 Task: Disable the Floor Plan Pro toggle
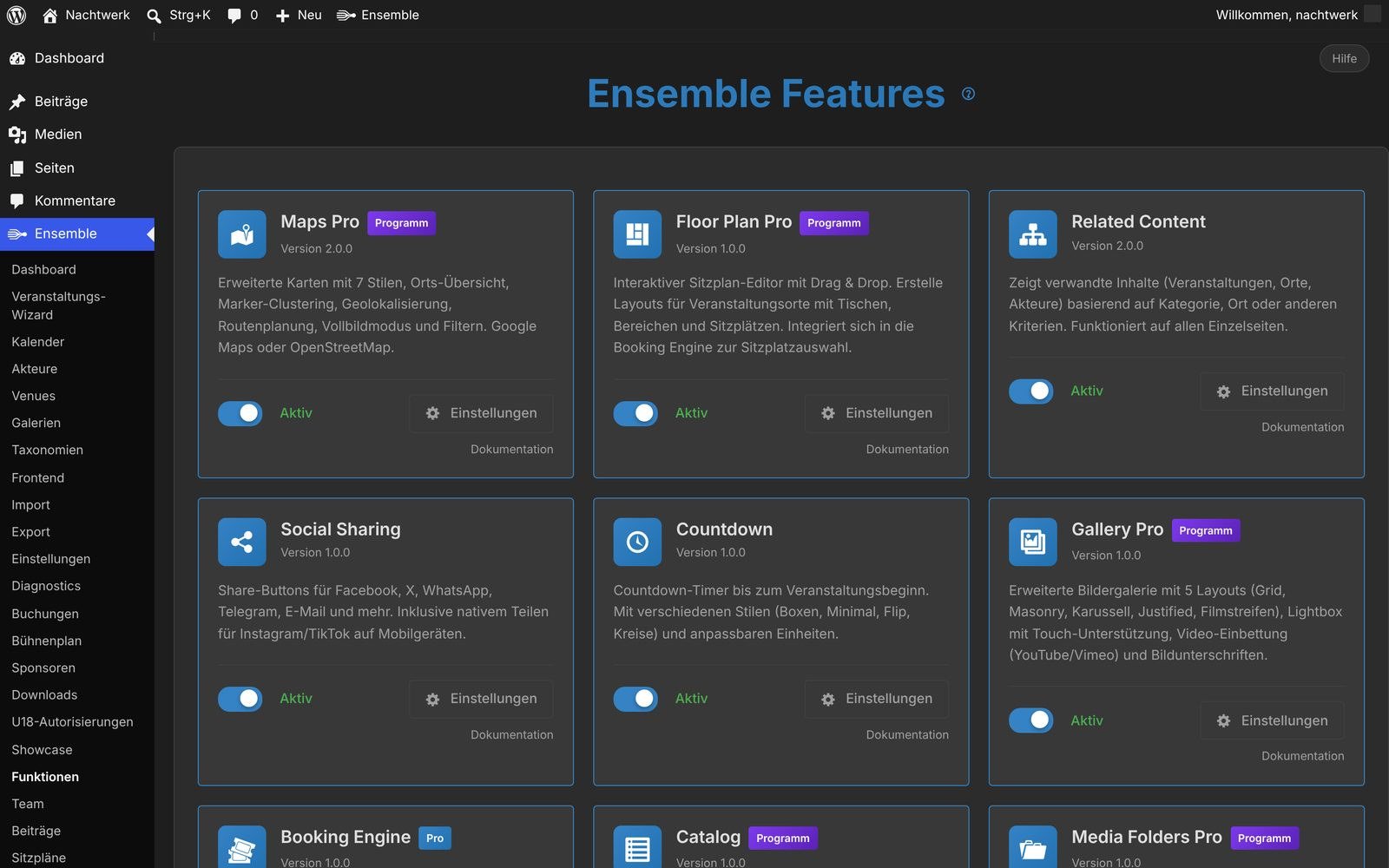pyautogui.click(x=635, y=413)
